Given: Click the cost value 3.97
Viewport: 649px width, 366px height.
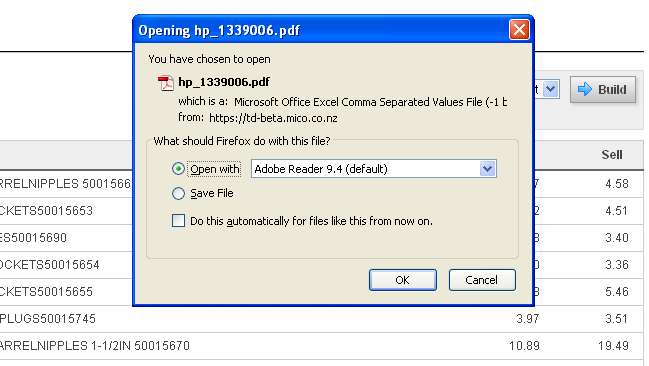Looking at the screenshot, I should (528, 319).
